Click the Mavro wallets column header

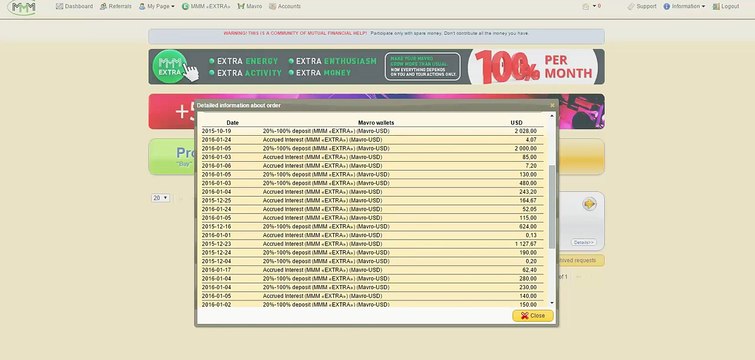click(376, 123)
